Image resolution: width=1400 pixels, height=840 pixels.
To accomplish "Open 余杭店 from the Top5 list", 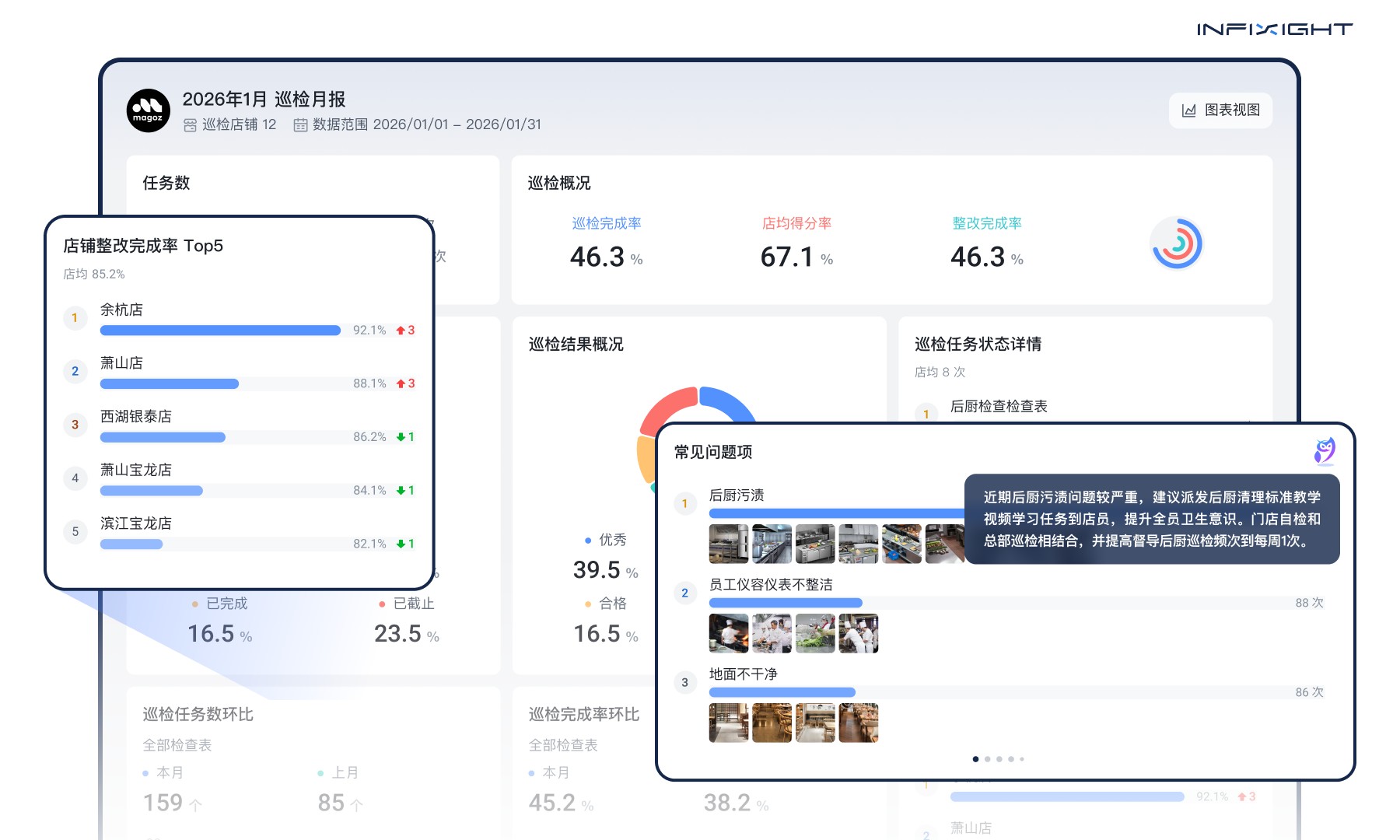I will (121, 309).
